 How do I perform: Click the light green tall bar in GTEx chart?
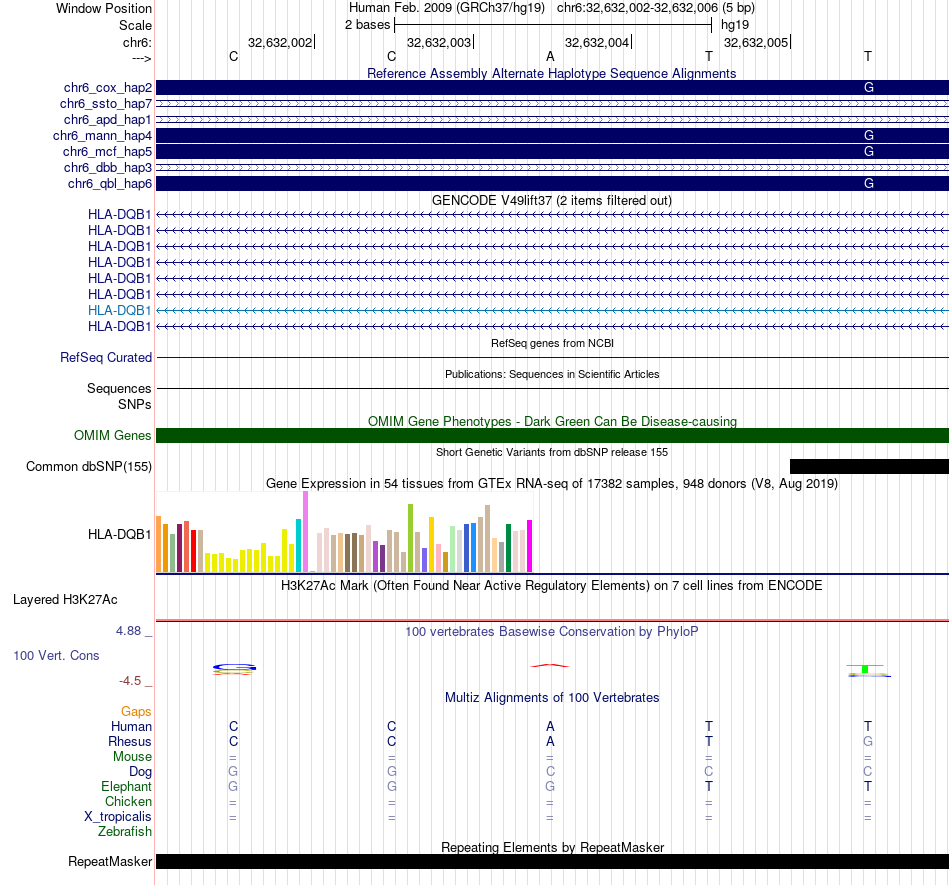pyautogui.click(x=410, y=538)
